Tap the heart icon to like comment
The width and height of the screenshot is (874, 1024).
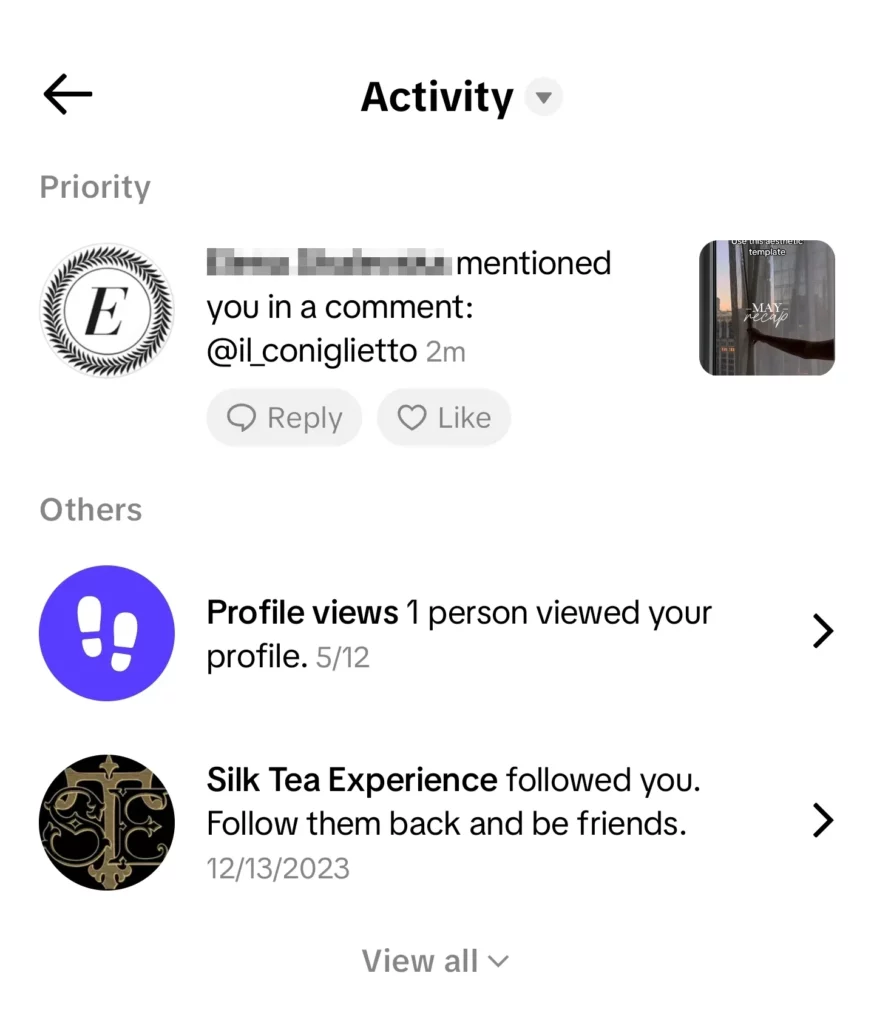coord(412,417)
